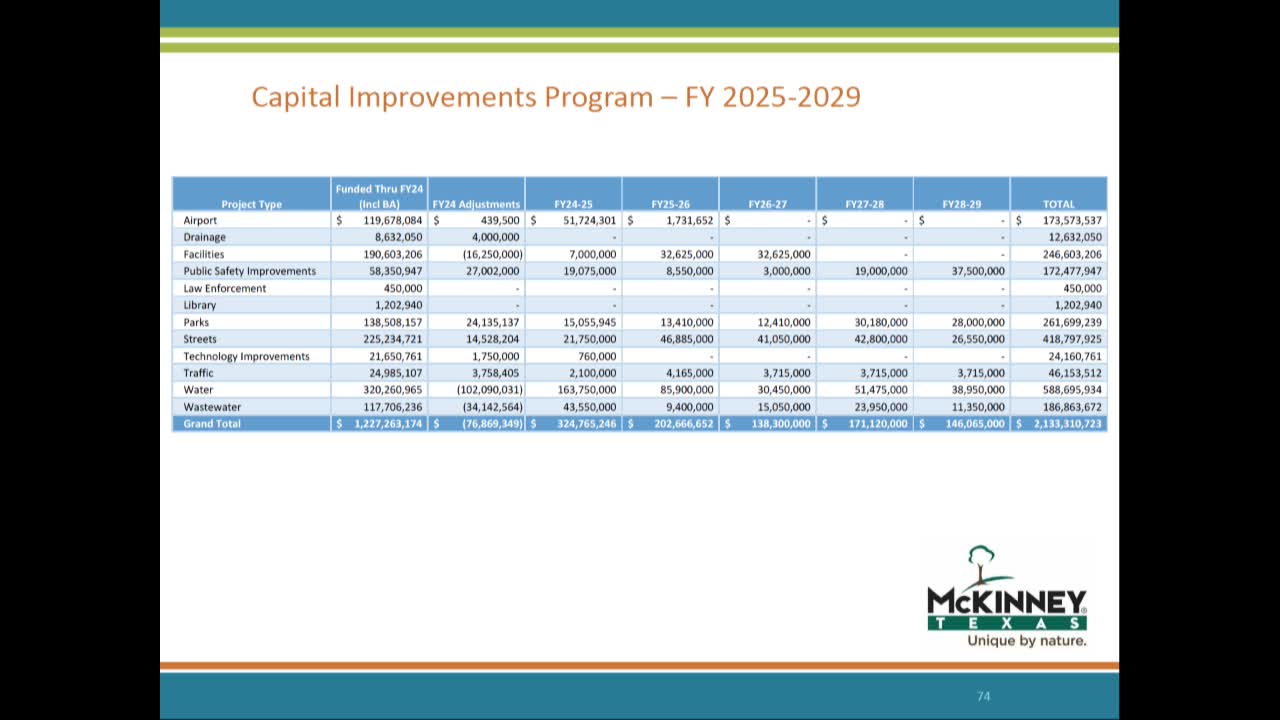Click the Unique by nature tagline

point(1026,640)
